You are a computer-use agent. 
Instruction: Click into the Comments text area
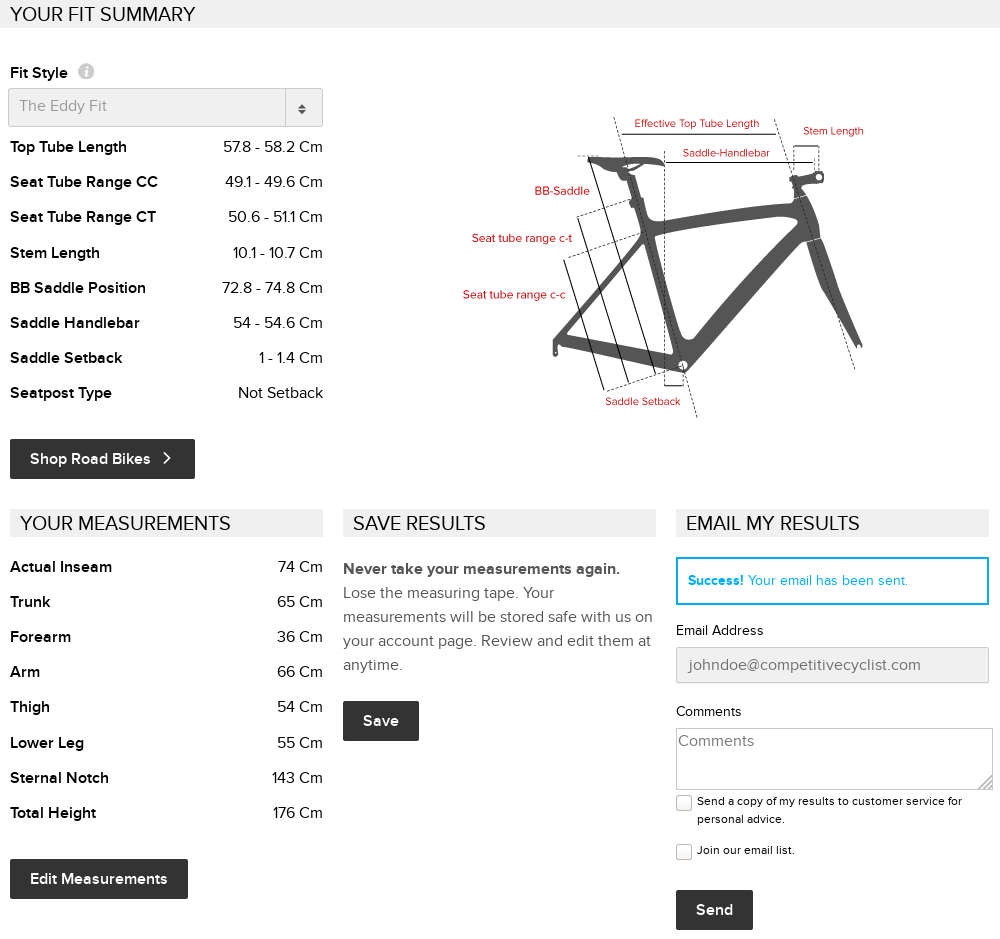[x=834, y=759]
